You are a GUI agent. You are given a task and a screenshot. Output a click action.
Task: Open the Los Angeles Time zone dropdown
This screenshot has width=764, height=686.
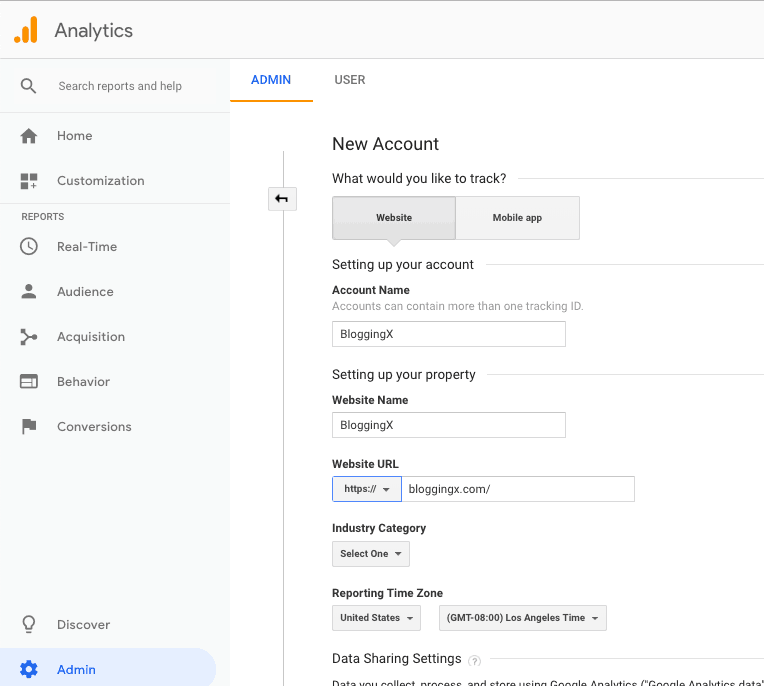(x=522, y=618)
